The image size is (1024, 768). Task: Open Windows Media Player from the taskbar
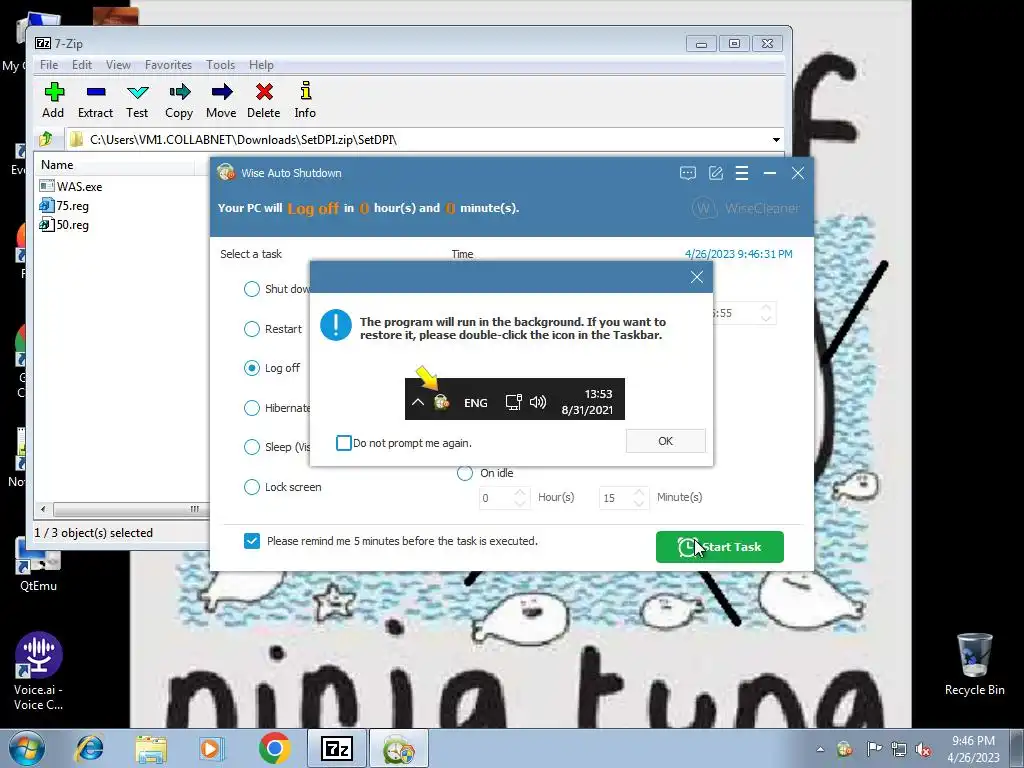click(x=211, y=748)
